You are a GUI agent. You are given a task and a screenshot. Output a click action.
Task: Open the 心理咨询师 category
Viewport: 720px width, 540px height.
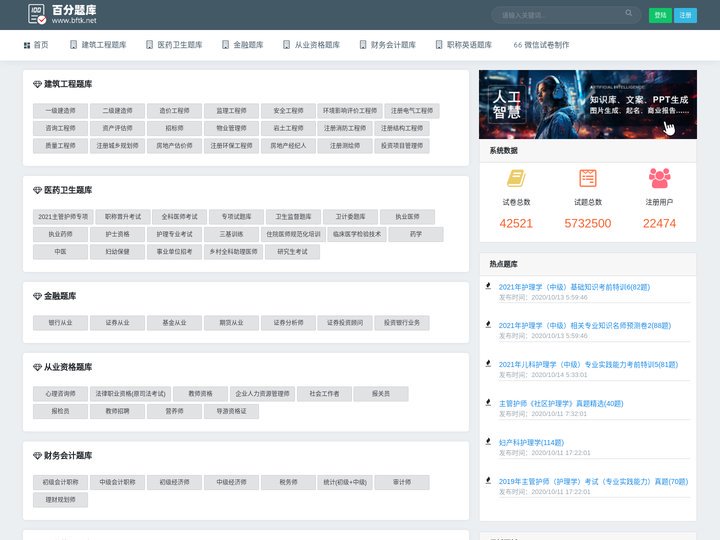[x=60, y=394]
